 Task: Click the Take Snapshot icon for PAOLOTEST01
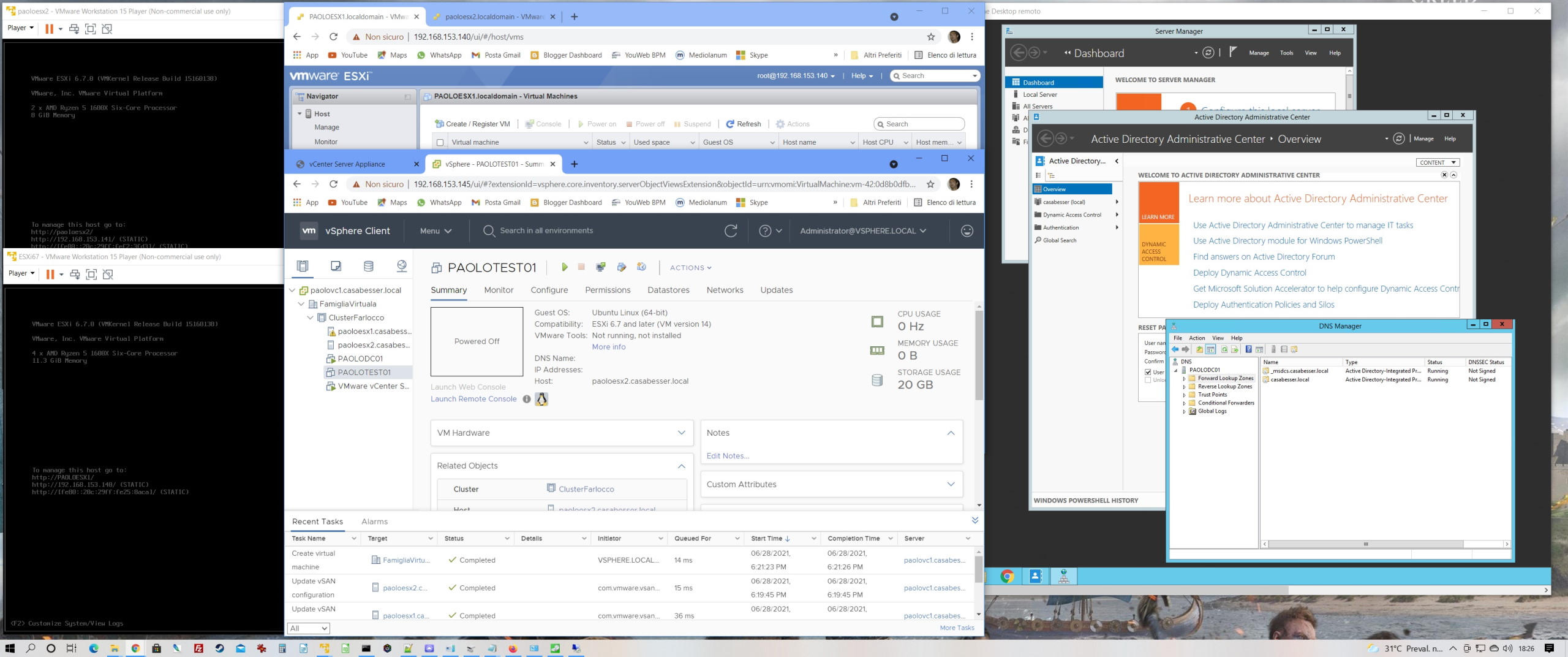[x=642, y=267]
